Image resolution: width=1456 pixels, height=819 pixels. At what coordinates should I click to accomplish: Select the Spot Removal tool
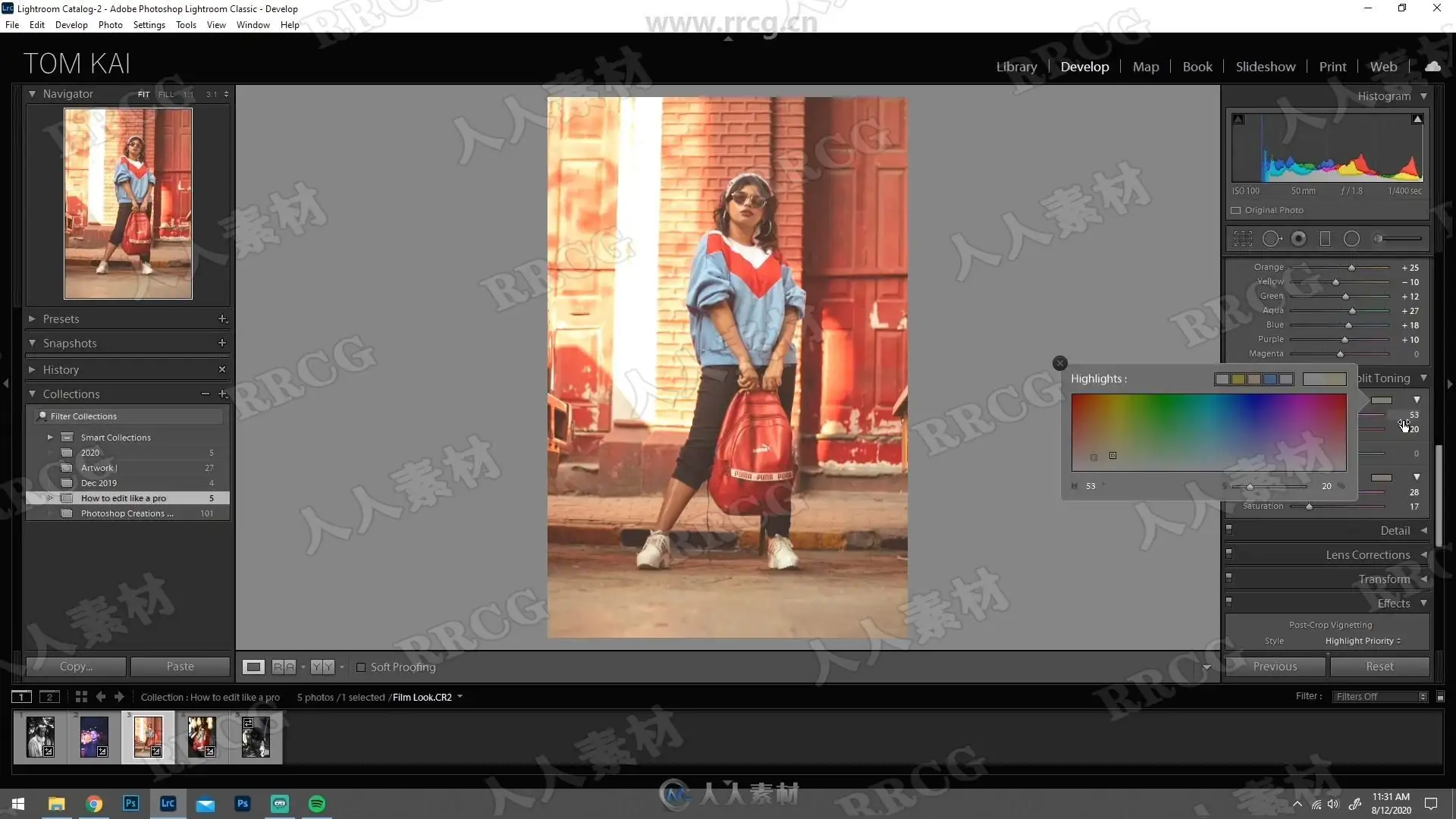[1272, 239]
